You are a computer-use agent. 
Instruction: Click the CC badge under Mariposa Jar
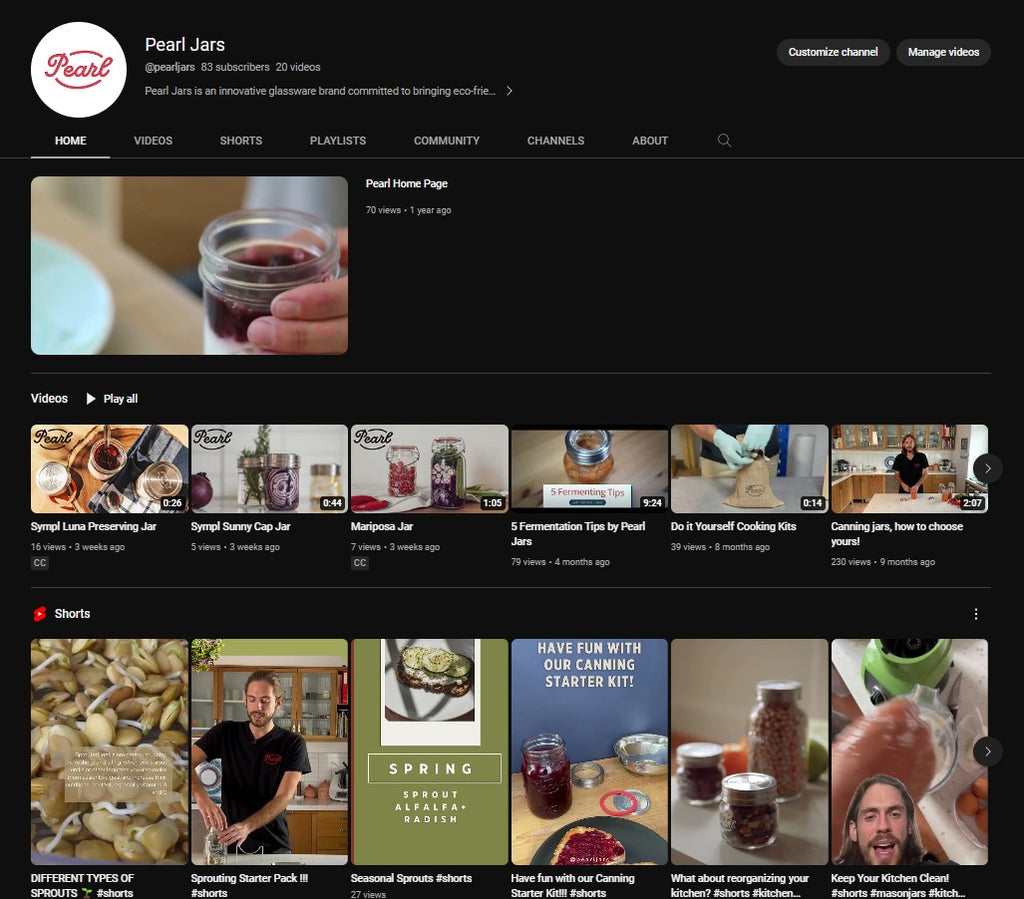[x=360, y=563]
